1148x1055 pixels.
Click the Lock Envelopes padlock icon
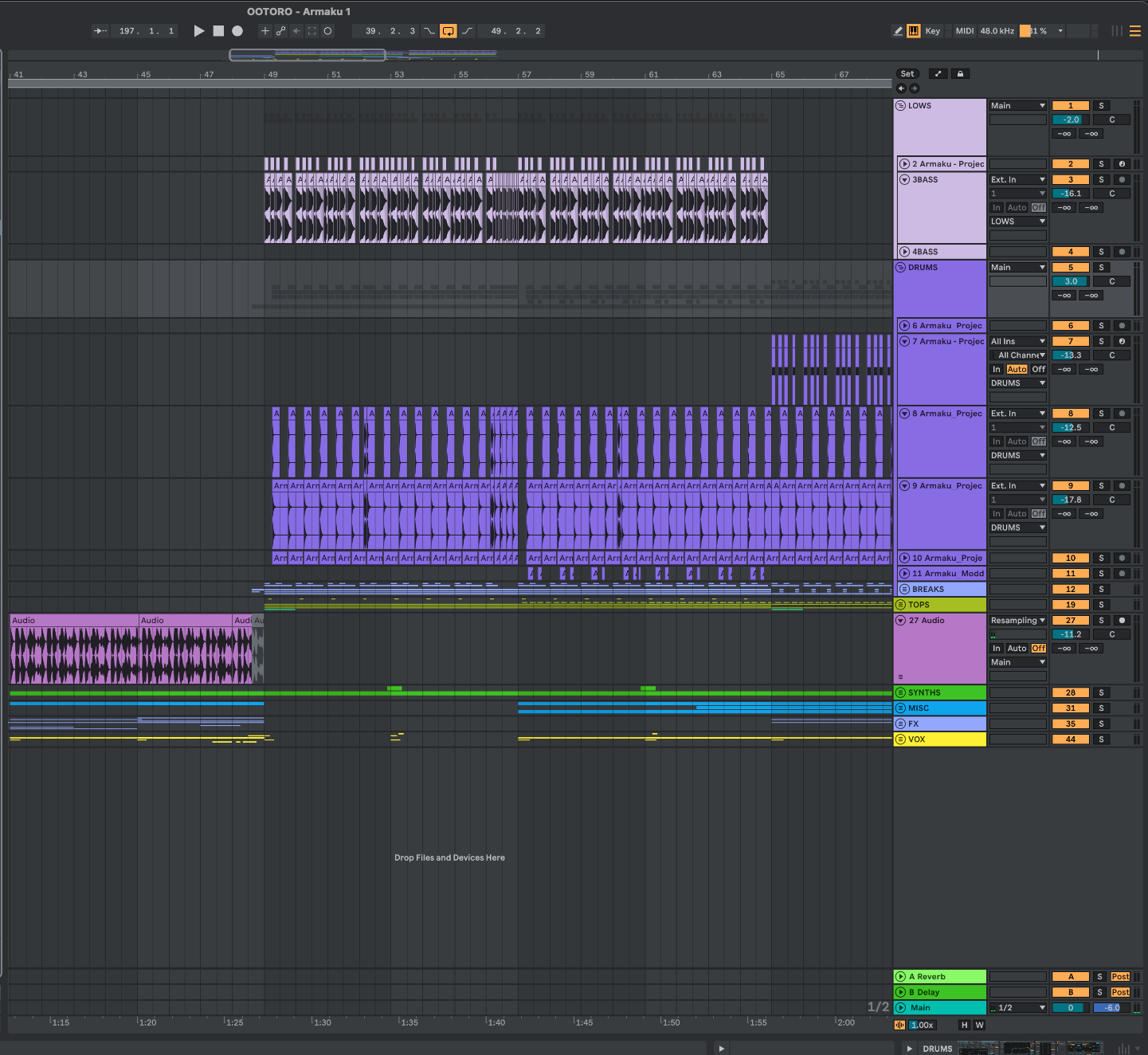pyautogui.click(x=960, y=74)
